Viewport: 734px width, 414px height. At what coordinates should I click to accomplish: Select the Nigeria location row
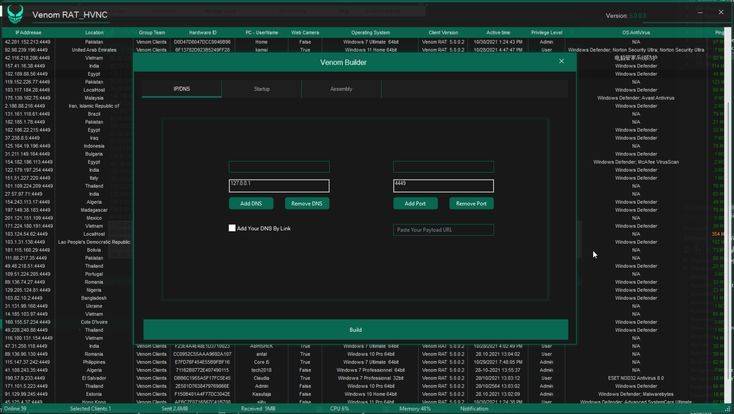point(94,290)
